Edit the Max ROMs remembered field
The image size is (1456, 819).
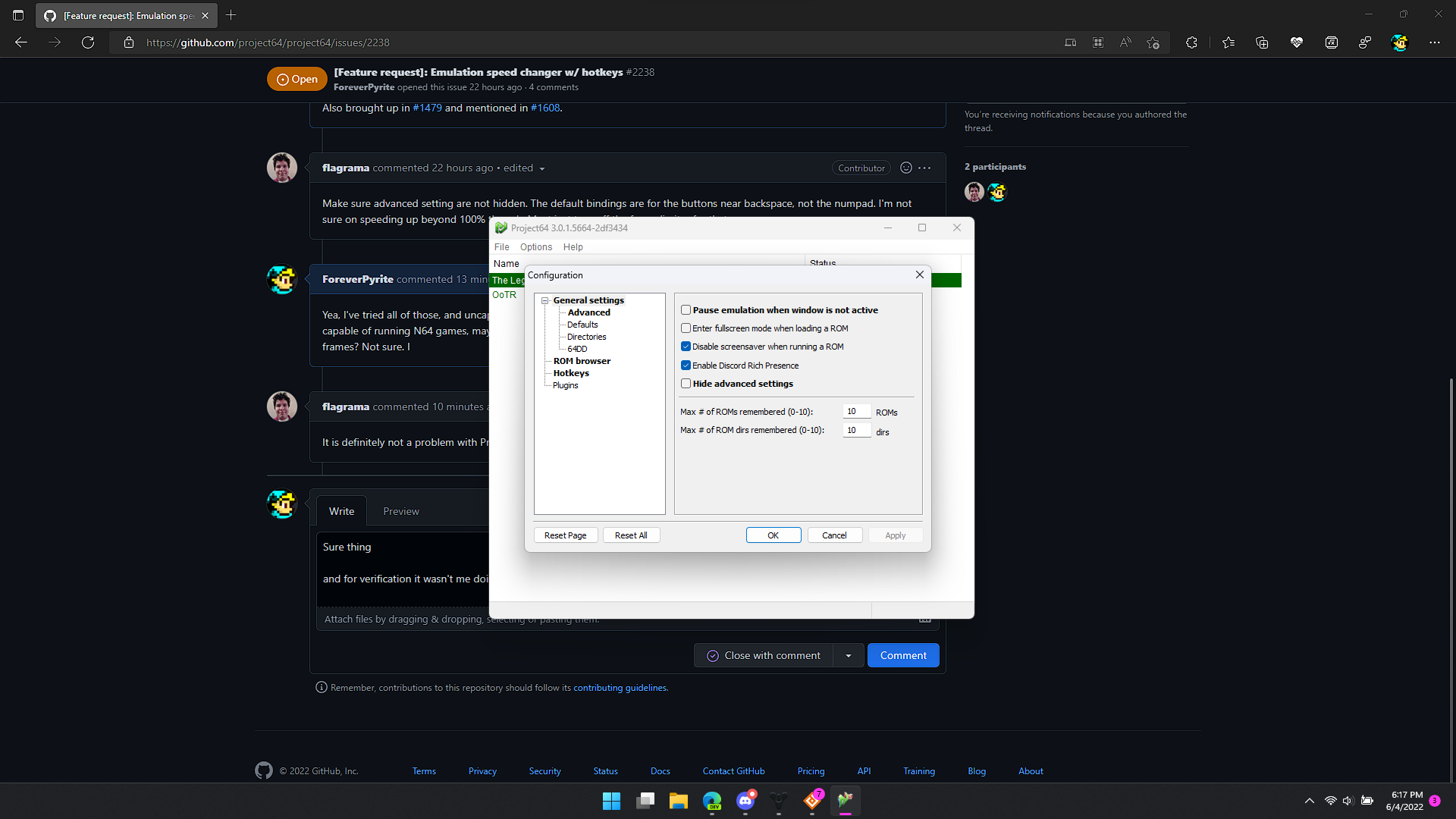click(856, 411)
